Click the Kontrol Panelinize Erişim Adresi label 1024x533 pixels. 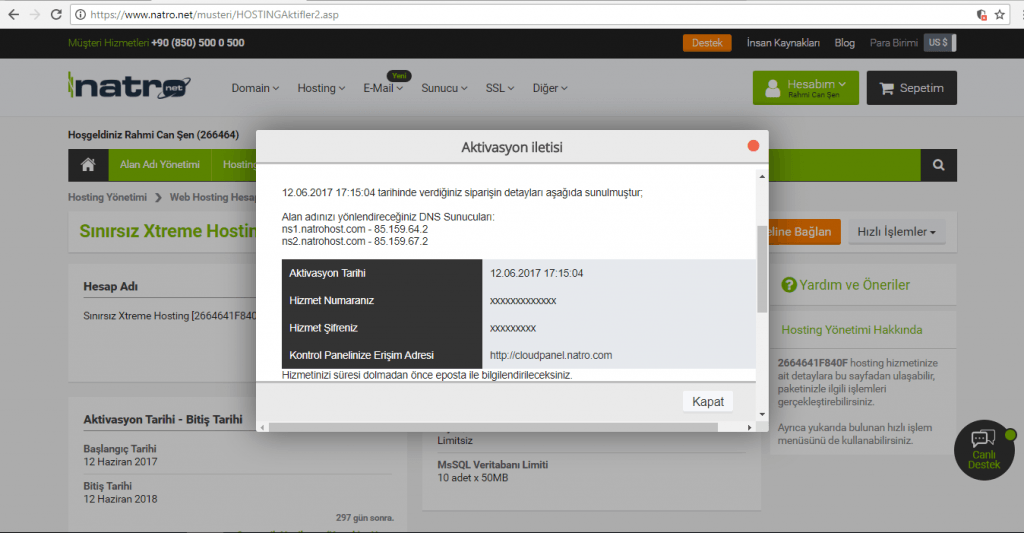point(361,355)
